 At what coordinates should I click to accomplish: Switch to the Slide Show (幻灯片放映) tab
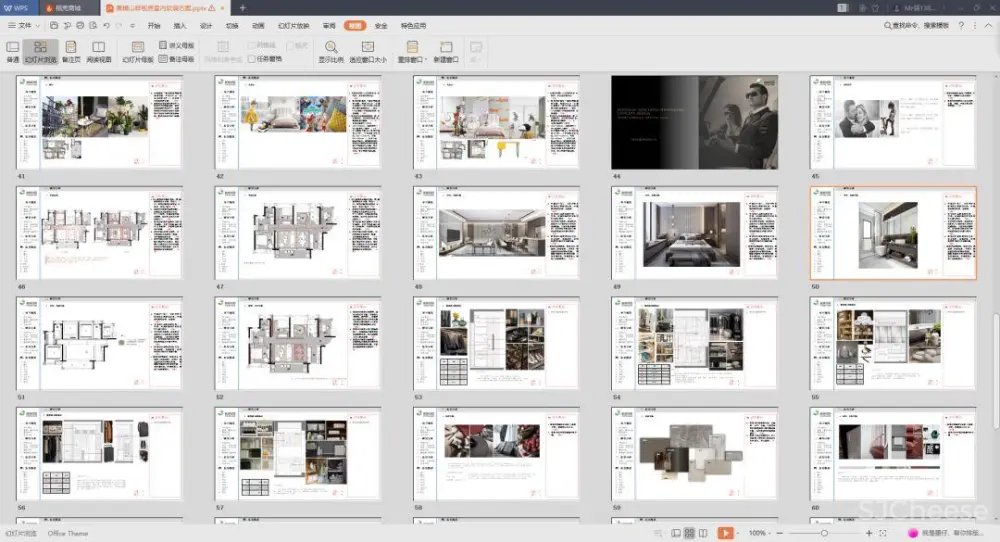pos(293,25)
